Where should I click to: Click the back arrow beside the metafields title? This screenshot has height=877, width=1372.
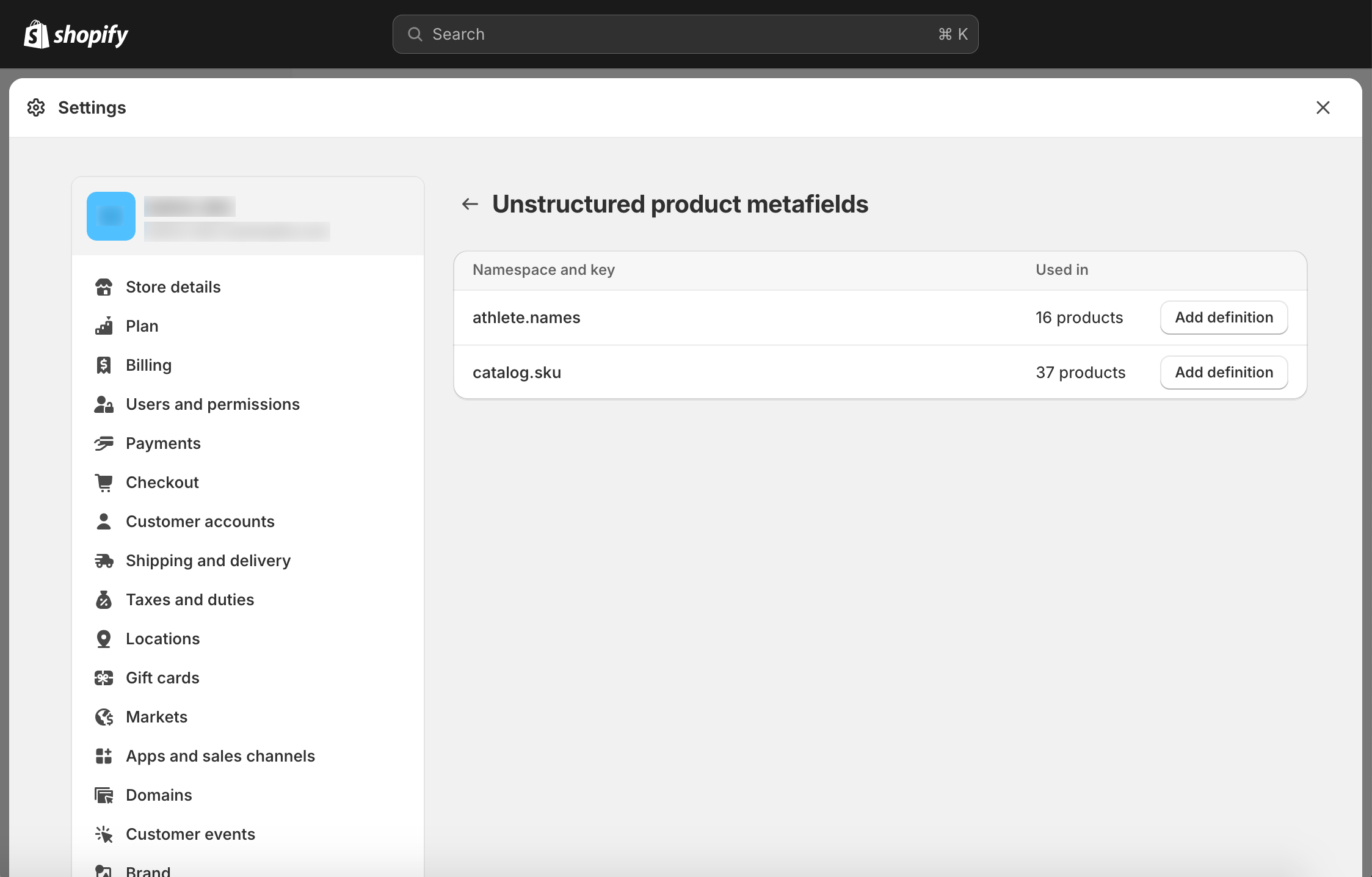(x=470, y=204)
